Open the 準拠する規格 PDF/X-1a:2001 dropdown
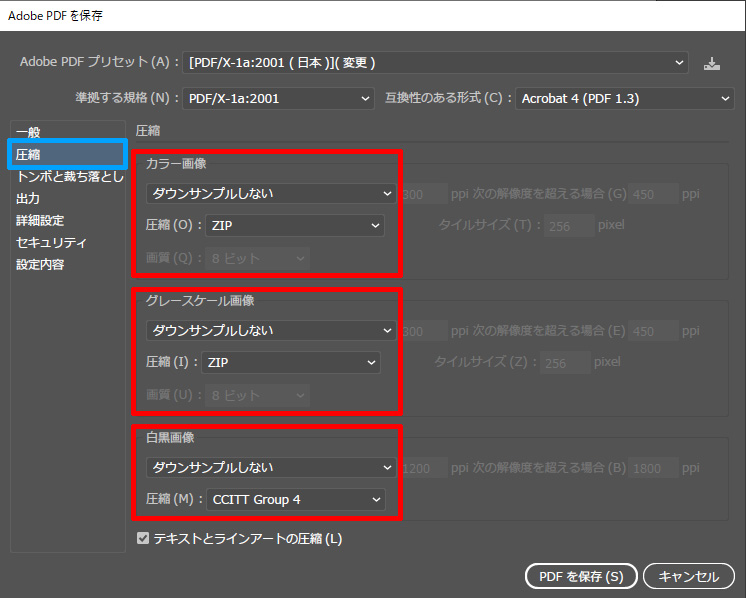 pos(278,98)
